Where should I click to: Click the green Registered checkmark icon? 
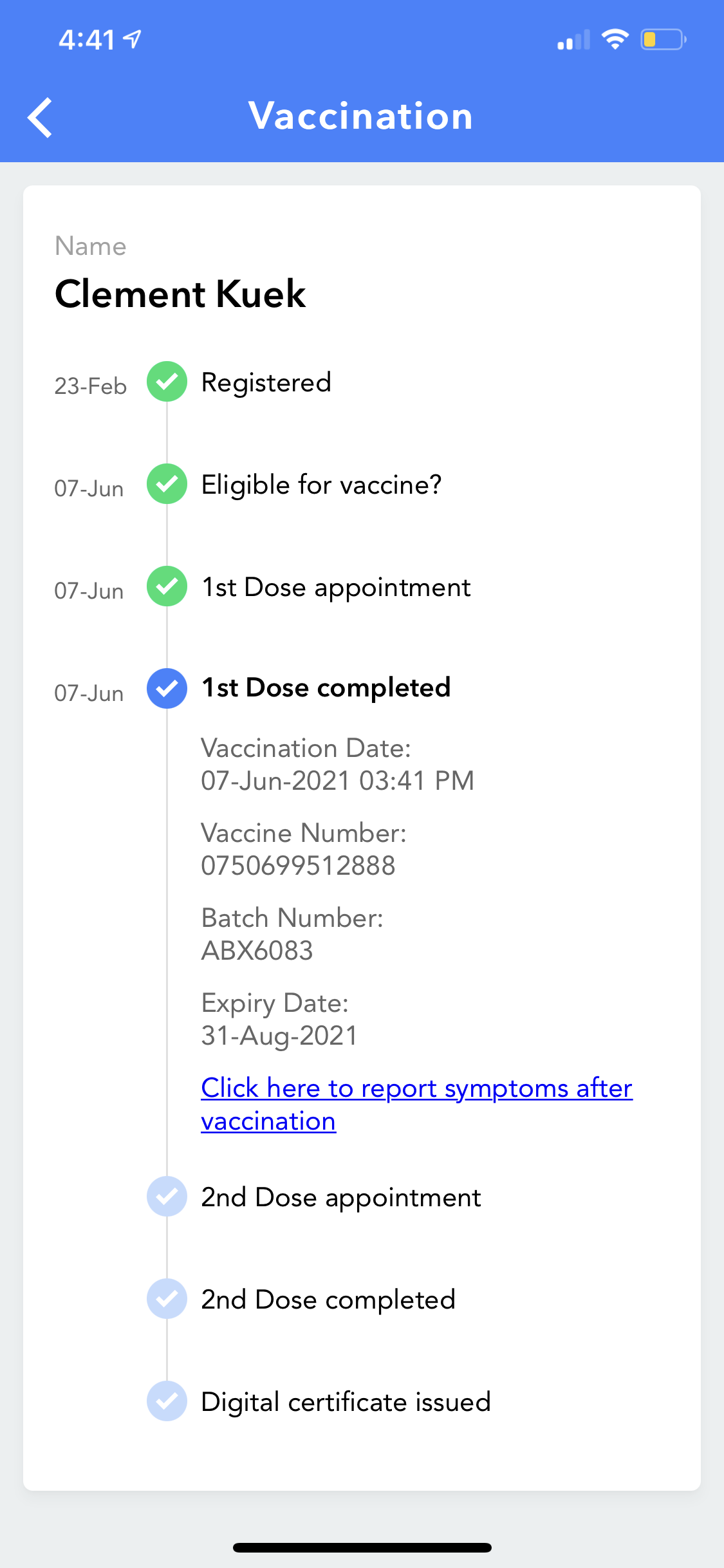[167, 382]
